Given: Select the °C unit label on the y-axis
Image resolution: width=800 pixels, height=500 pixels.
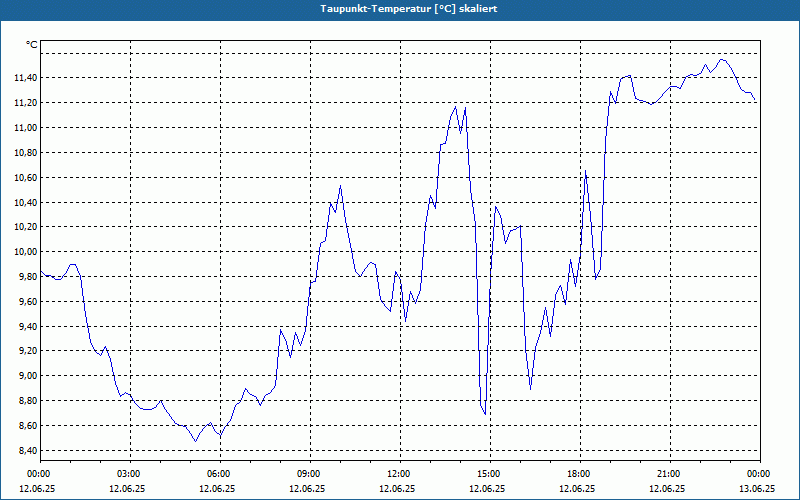Looking at the screenshot, I should (32, 45).
